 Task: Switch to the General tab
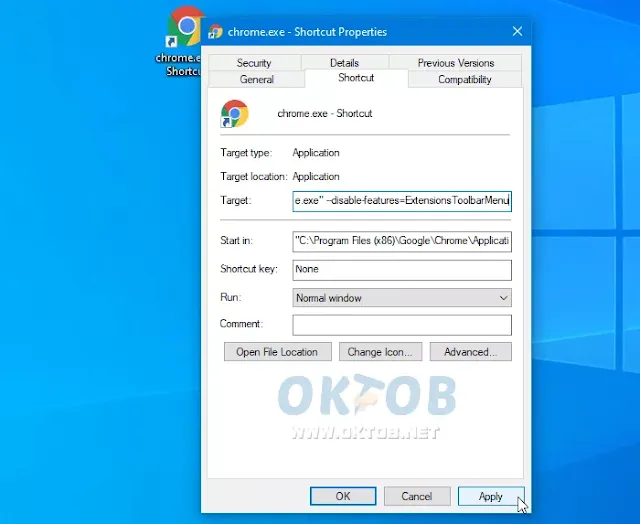point(257,79)
